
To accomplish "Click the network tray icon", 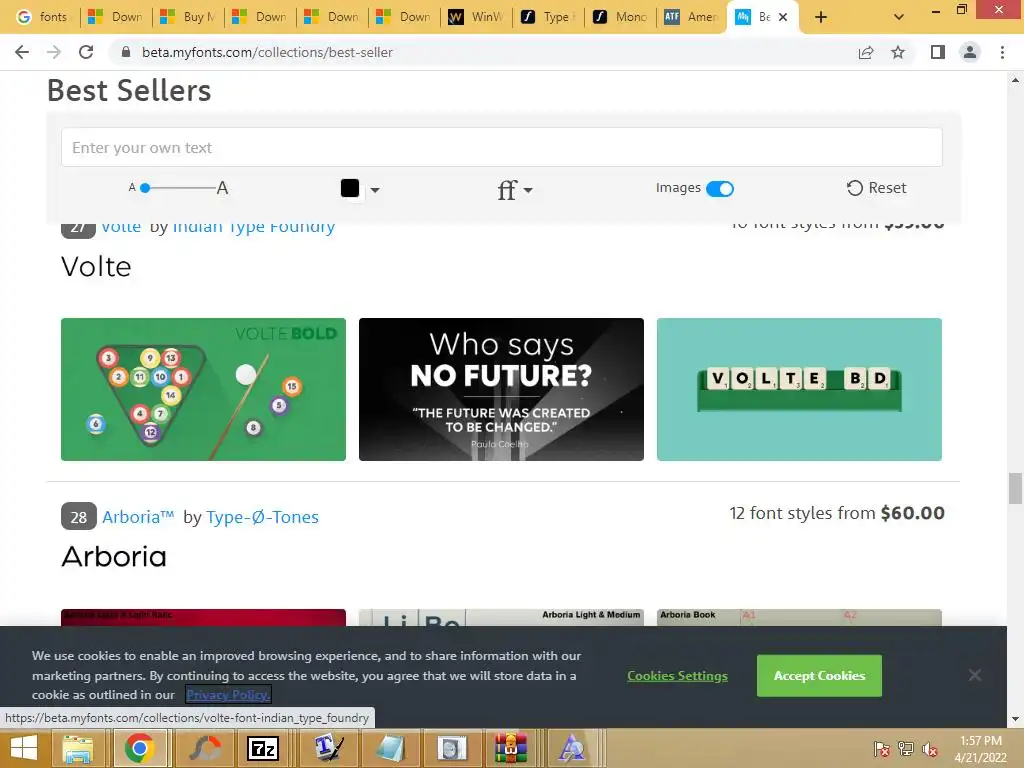I will click(906, 749).
